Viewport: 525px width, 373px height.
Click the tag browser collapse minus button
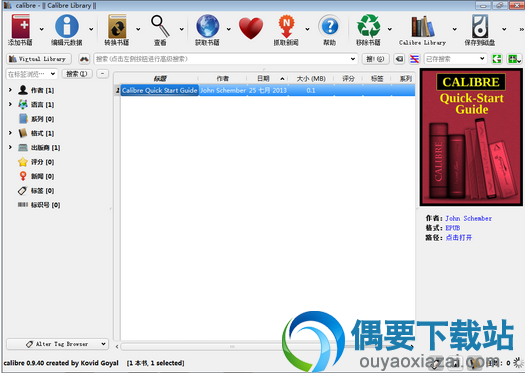click(x=103, y=74)
